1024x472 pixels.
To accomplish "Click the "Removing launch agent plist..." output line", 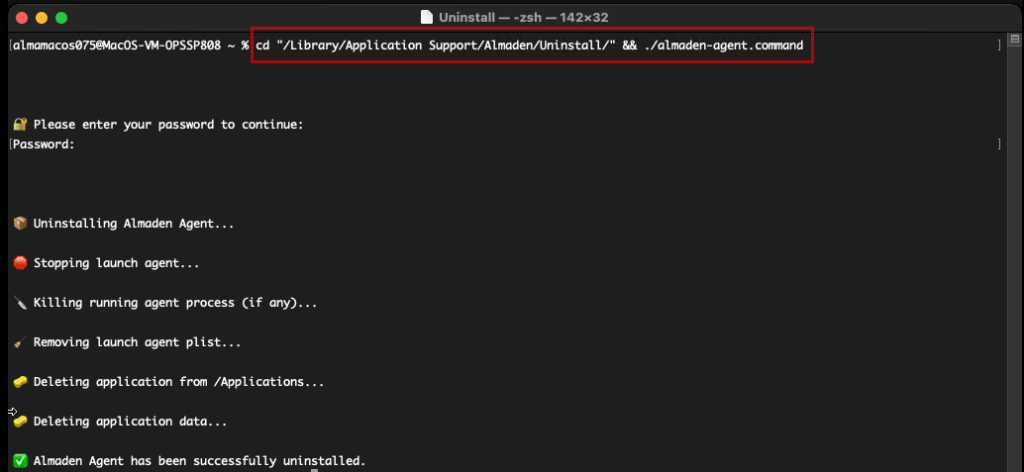I will [137, 342].
